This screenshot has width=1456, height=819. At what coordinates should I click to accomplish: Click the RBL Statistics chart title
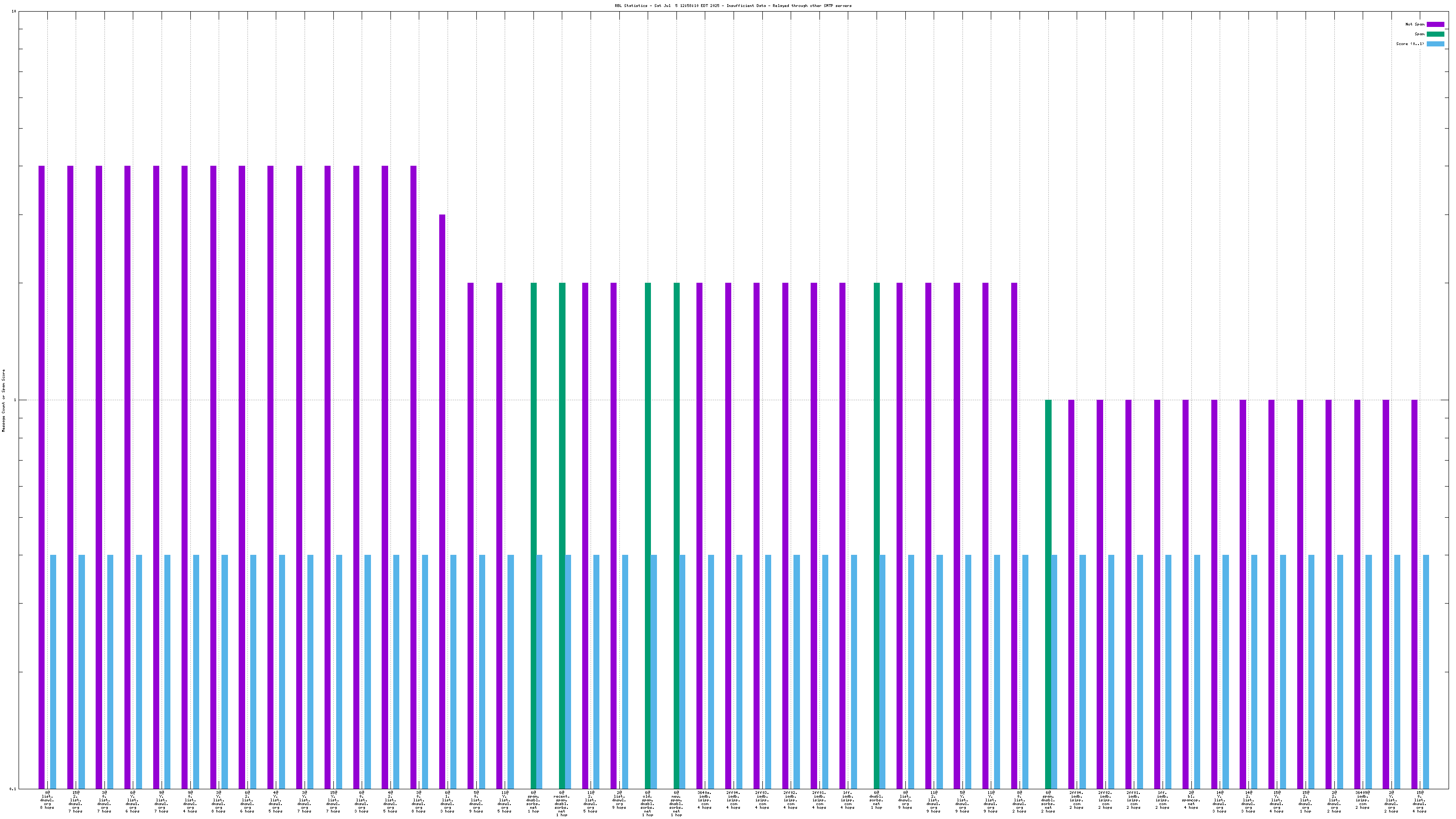point(733,6)
